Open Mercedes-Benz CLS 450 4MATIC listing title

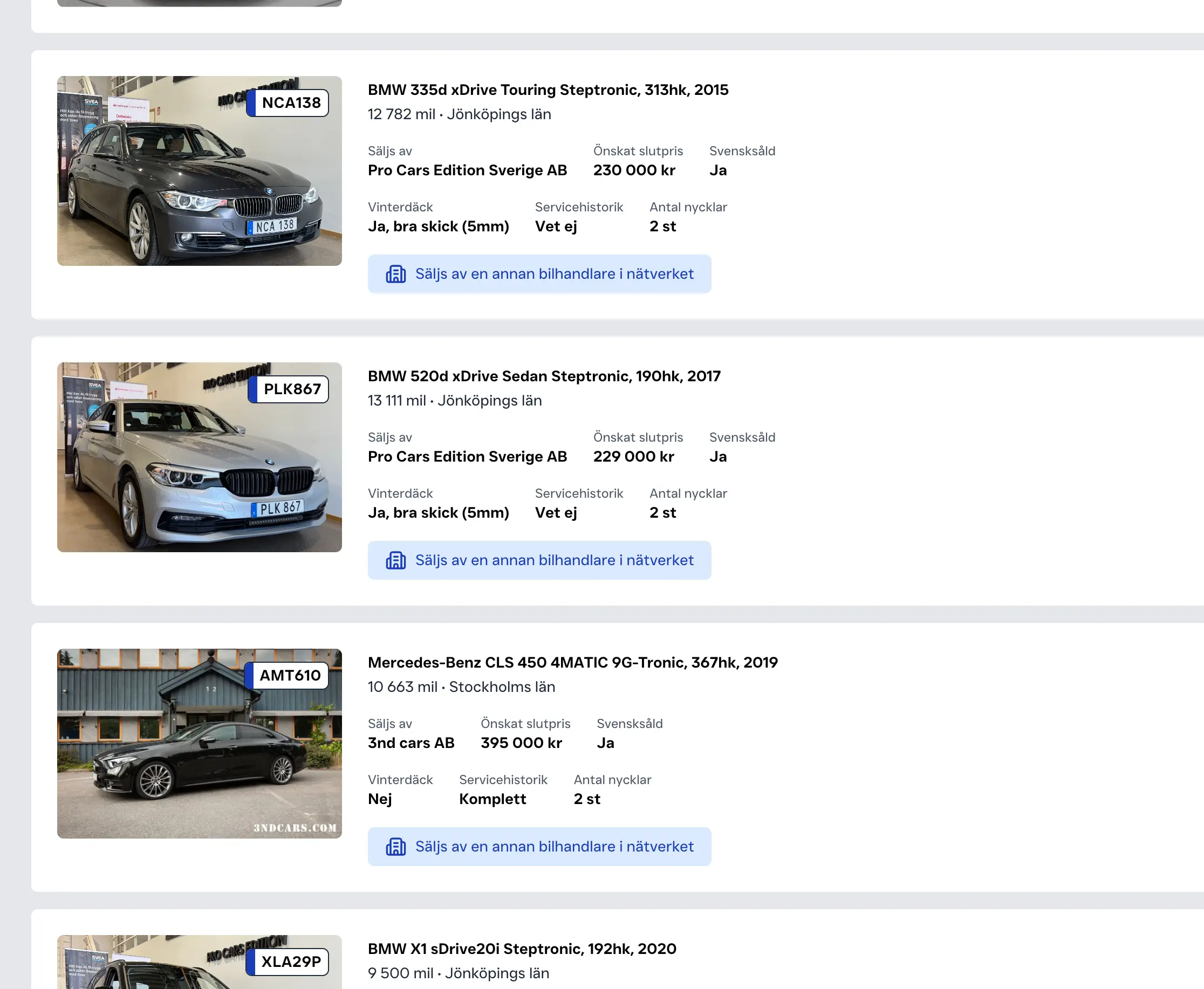pyautogui.click(x=572, y=663)
